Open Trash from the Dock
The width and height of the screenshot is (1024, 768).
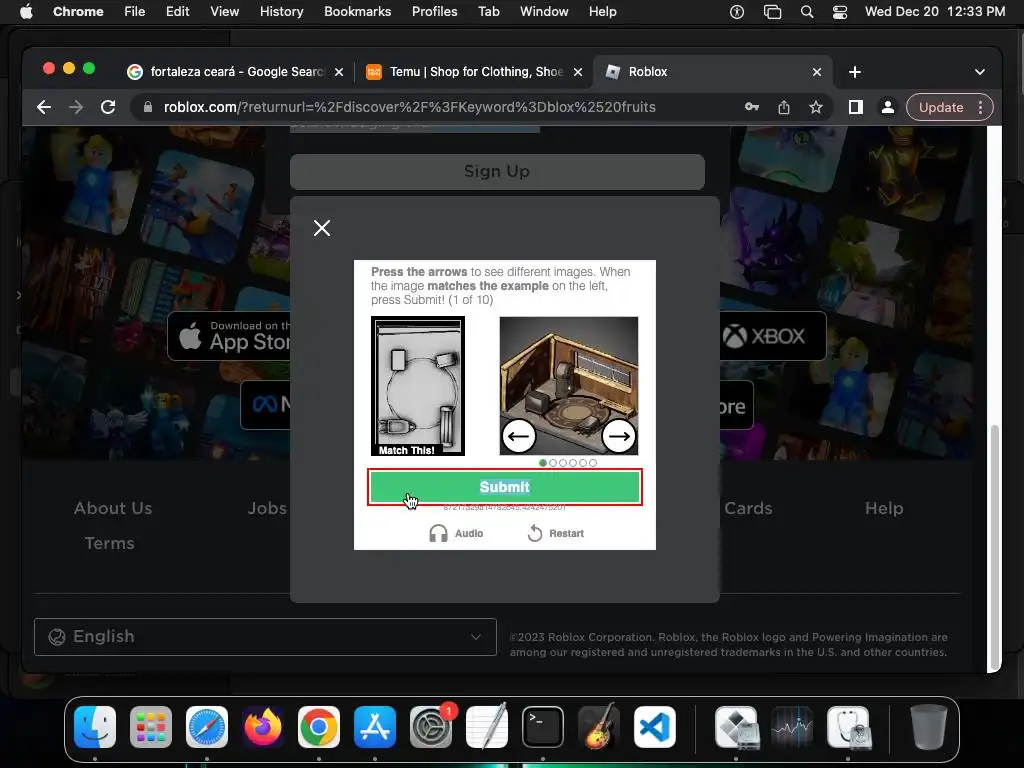pos(929,727)
